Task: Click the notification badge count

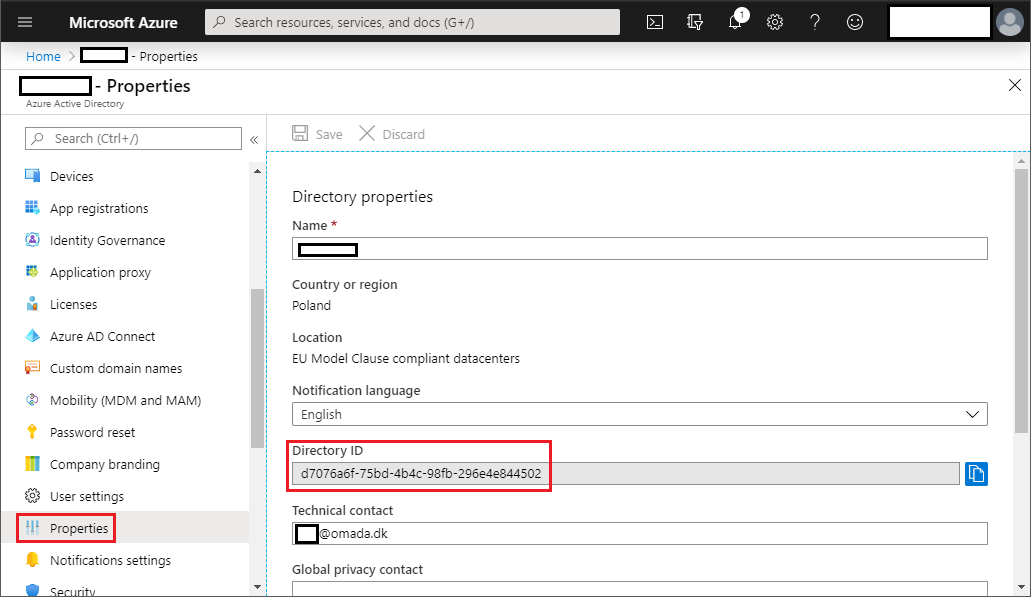Action: [x=742, y=14]
